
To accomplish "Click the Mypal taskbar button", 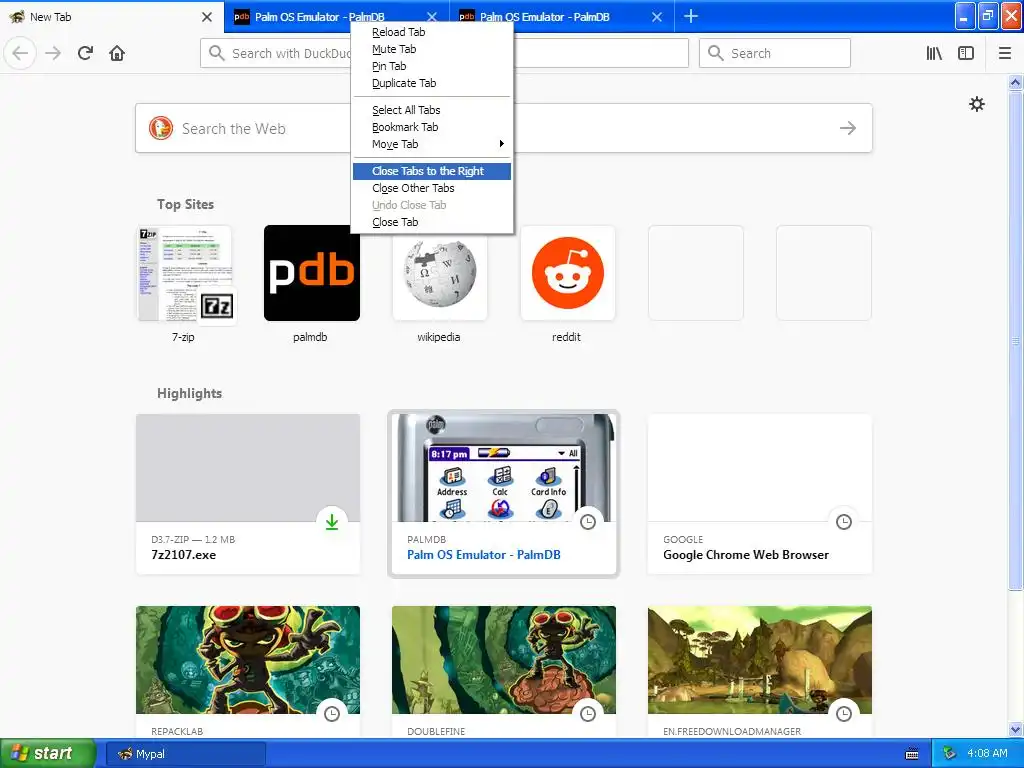I will point(186,754).
